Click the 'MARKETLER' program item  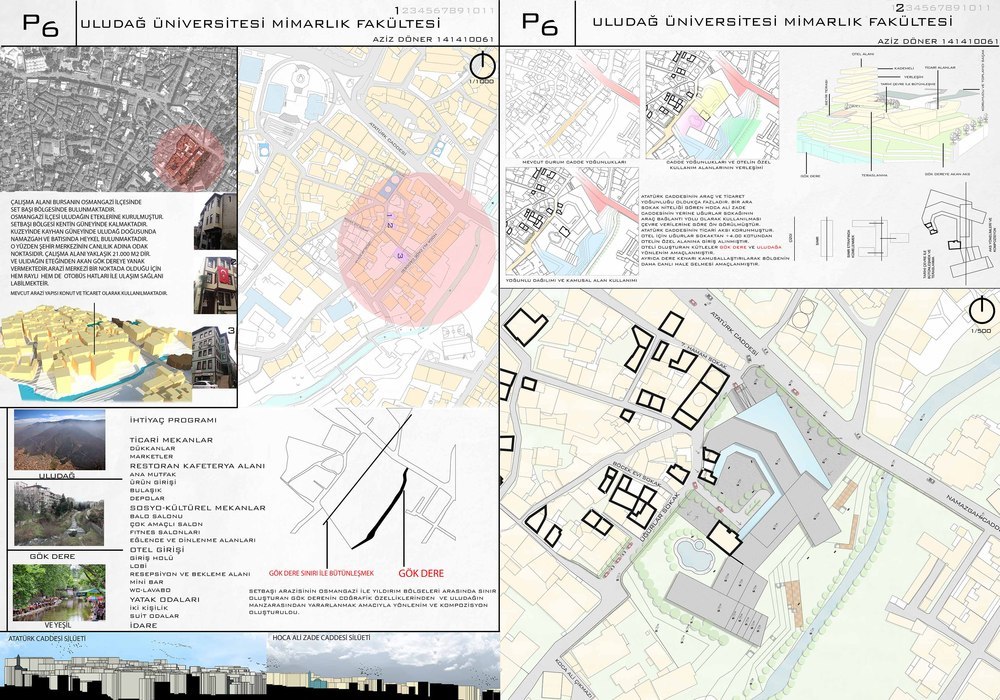coord(151,456)
